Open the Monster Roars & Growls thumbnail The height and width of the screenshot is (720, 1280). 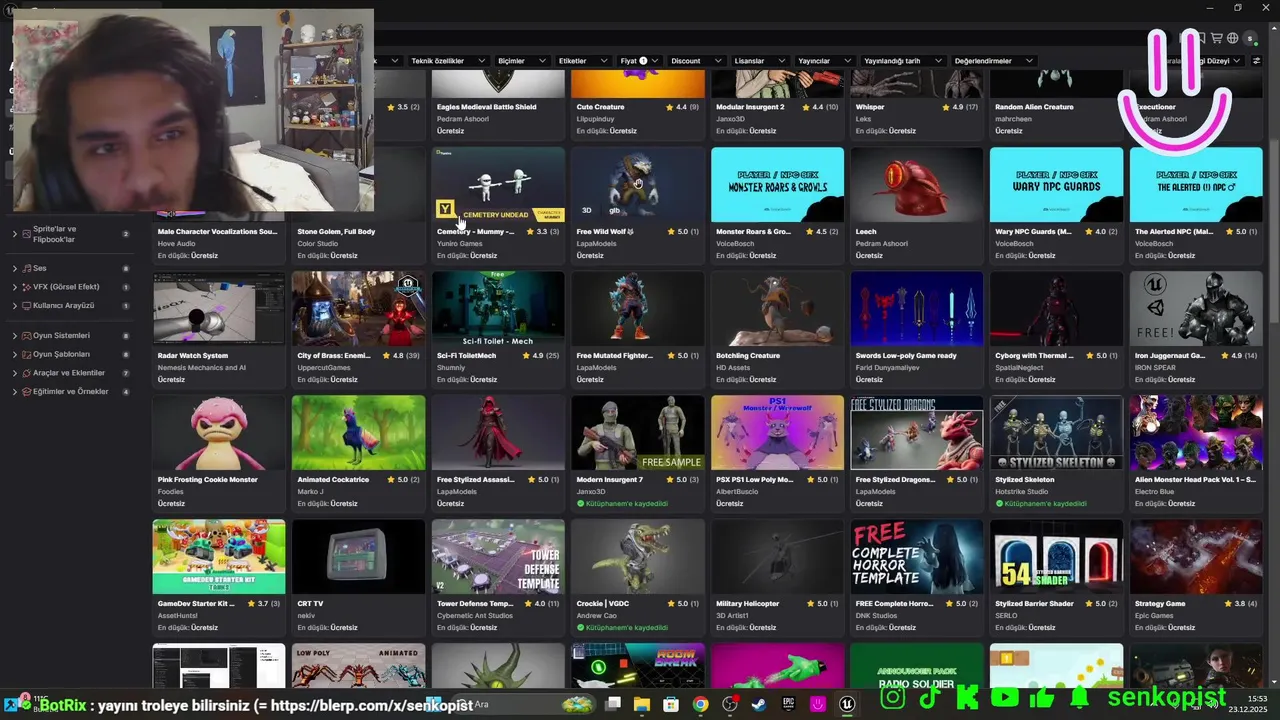pyautogui.click(x=777, y=185)
